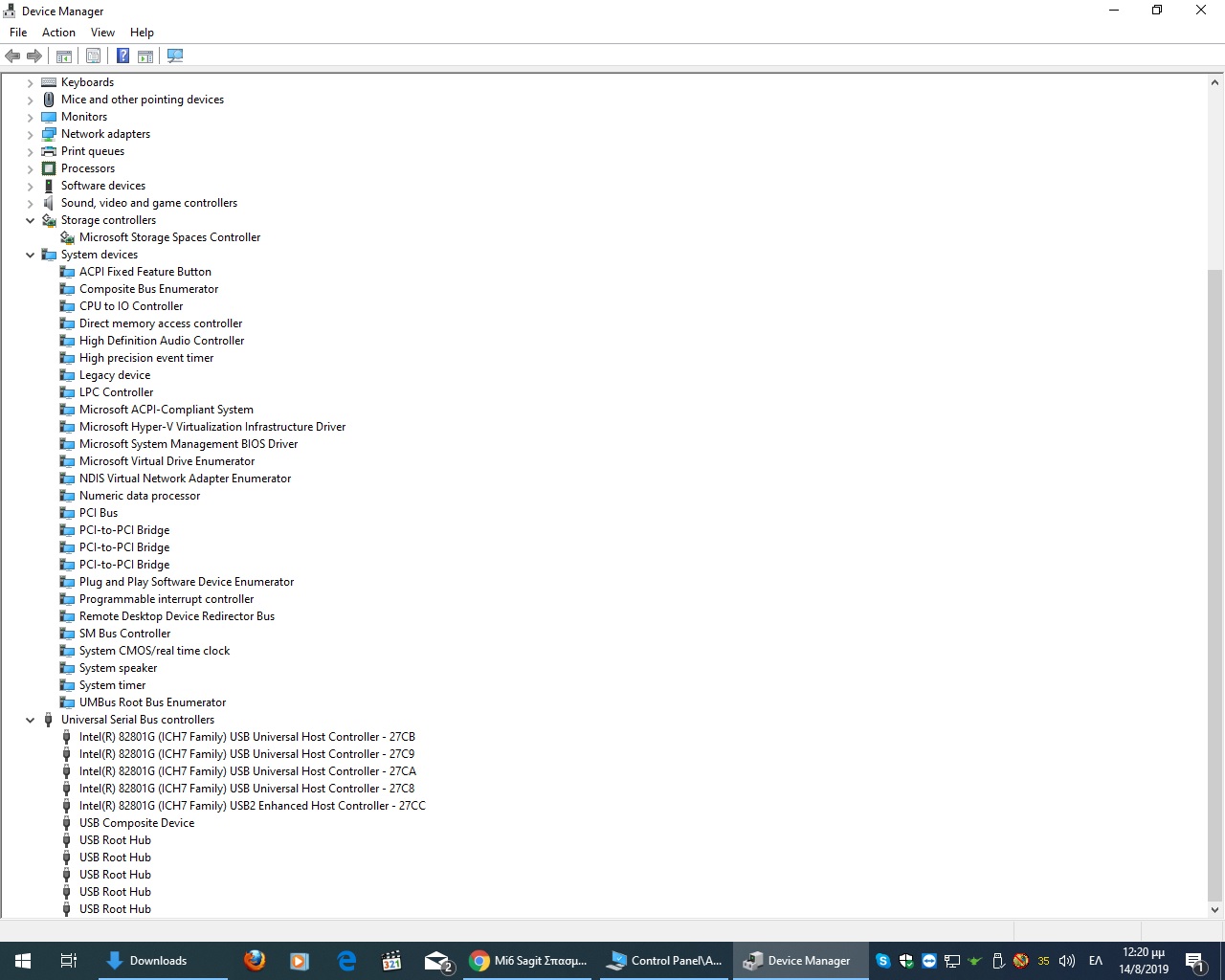Select NDIS Virtual Network Adapter Enumerator
Screen dimensions: 1225x980
185,479
